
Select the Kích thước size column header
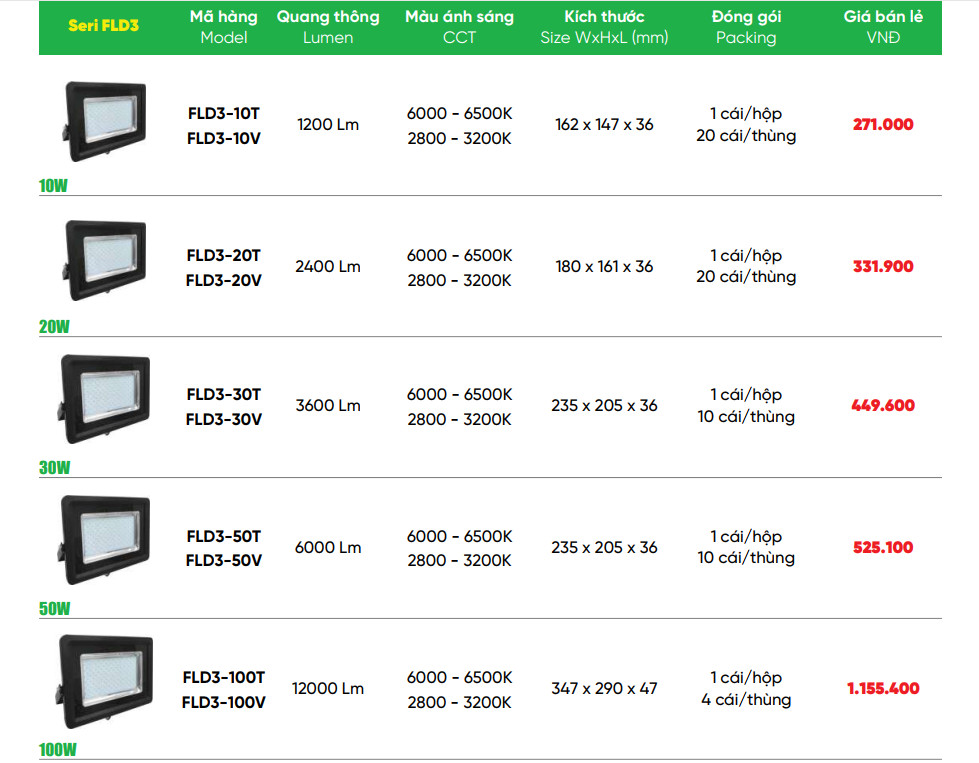coord(604,27)
